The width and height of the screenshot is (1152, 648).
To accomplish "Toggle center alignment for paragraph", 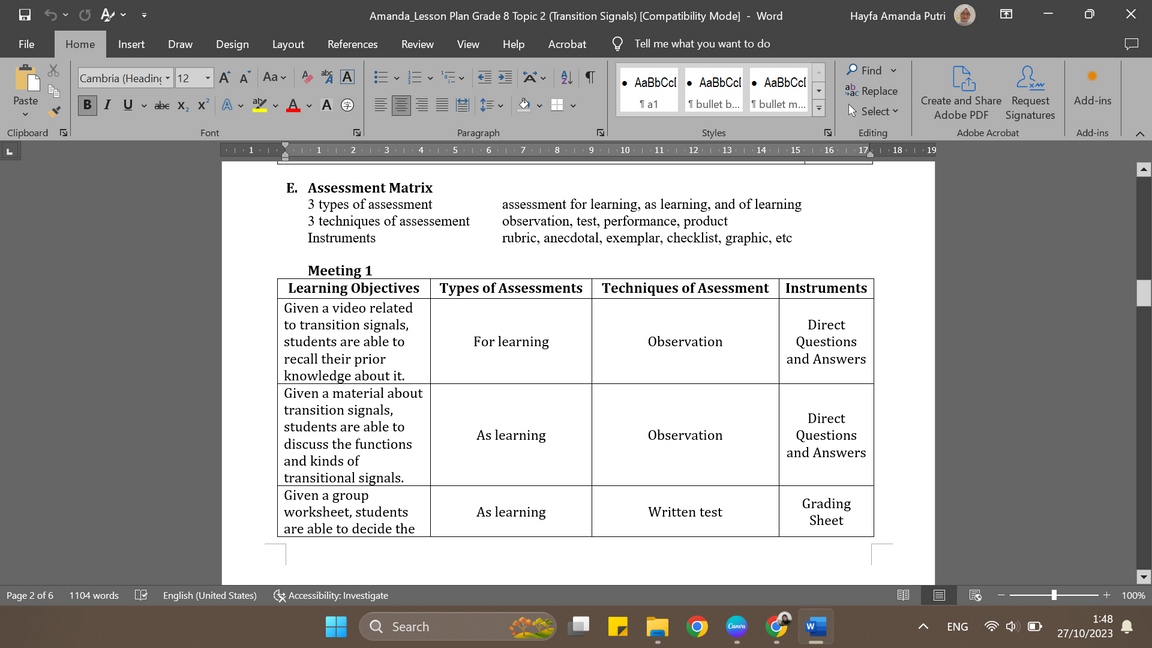I will 401,105.
